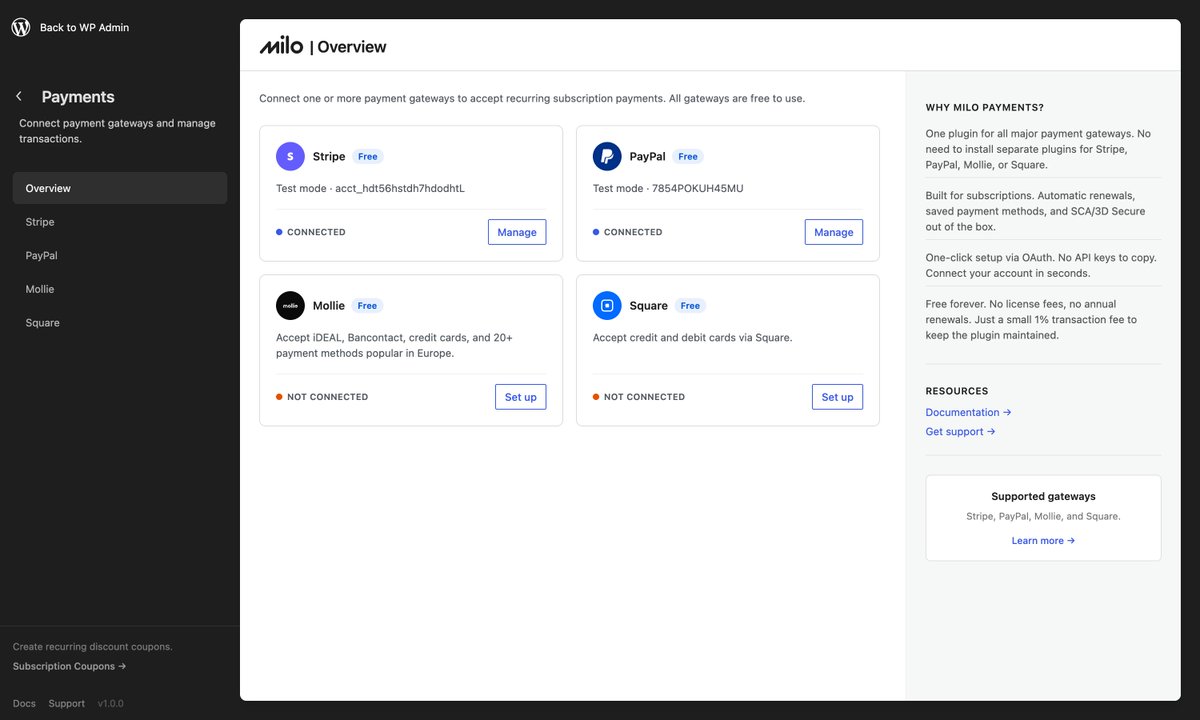Click Manage button for PayPal
The width and height of the screenshot is (1200, 720).
tap(834, 232)
